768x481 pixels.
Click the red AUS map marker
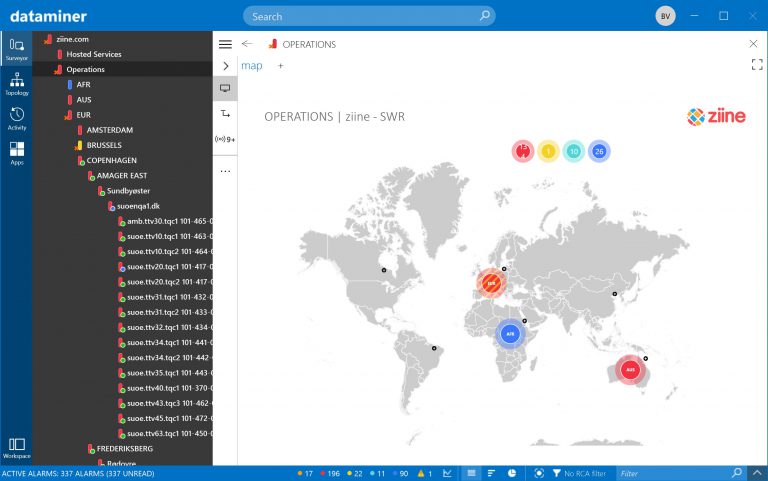(629, 369)
